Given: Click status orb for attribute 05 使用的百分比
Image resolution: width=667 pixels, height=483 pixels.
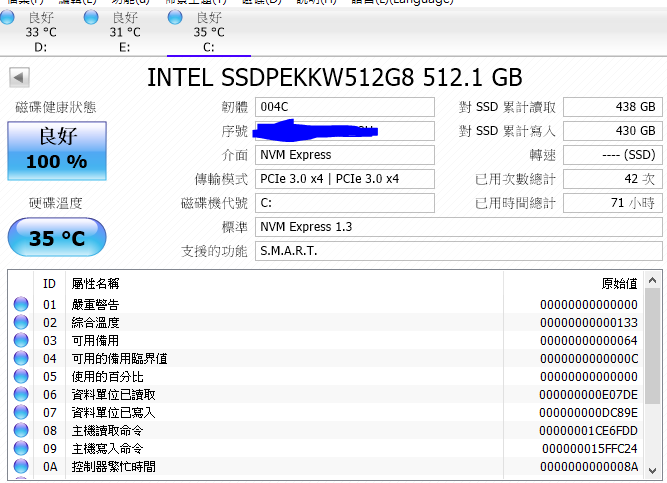Looking at the screenshot, I should pos(21,376).
